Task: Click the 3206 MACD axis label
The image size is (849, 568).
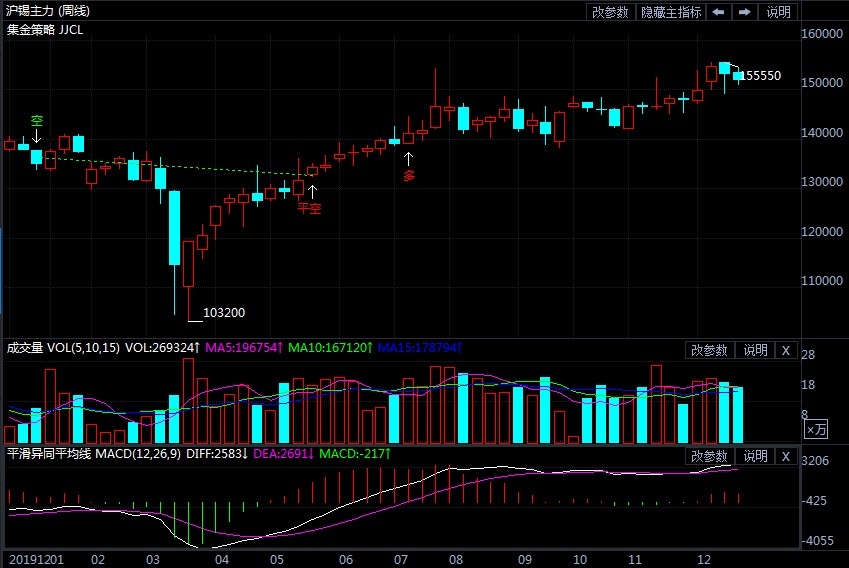Action: tap(815, 461)
